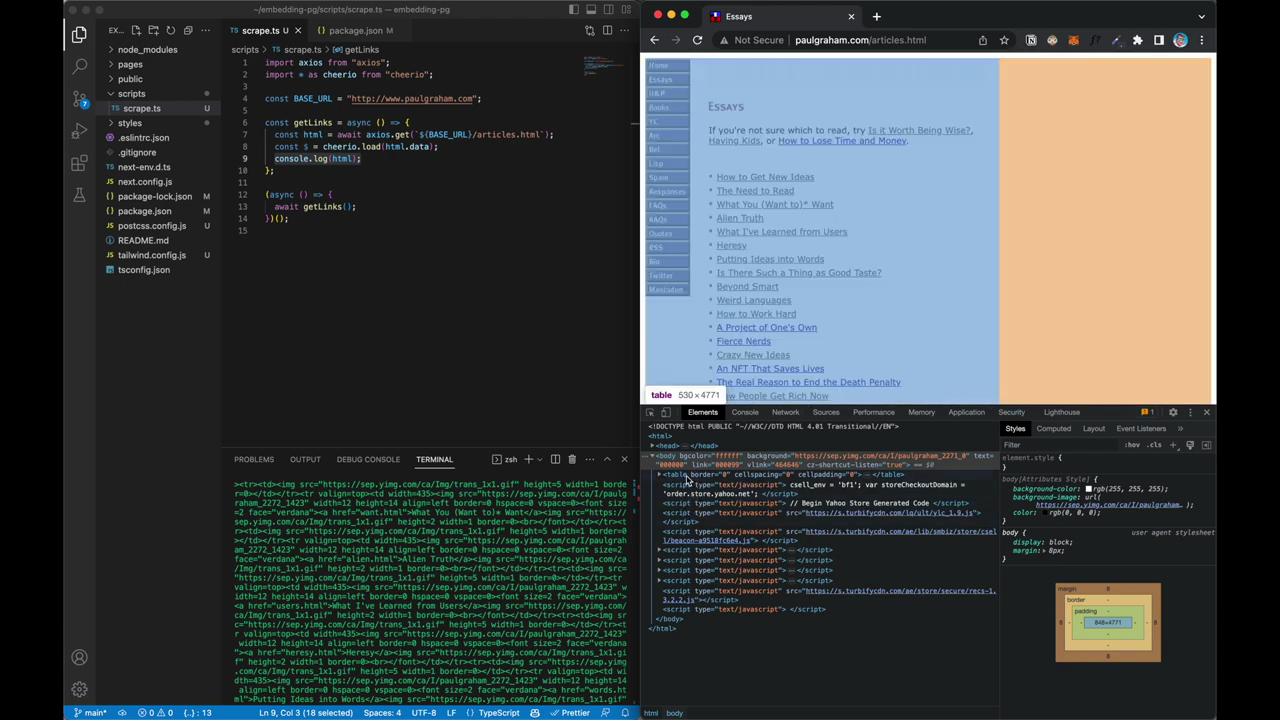Show more Styles sidebar tabs chevron
1280x720 pixels.
[x=1180, y=429]
